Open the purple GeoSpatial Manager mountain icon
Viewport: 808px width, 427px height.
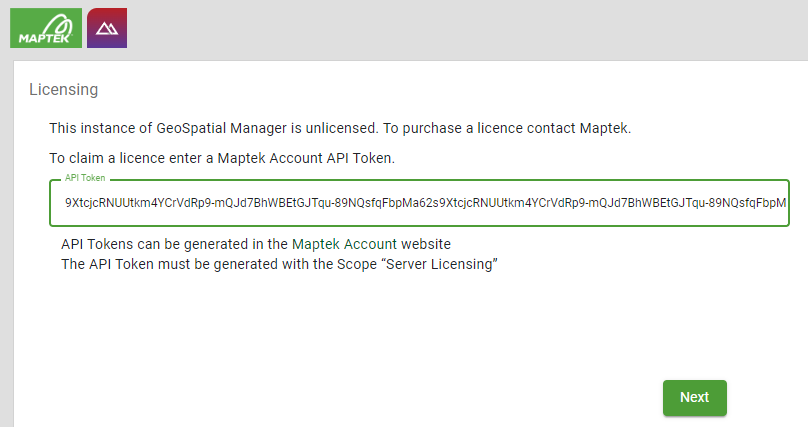pos(107,28)
